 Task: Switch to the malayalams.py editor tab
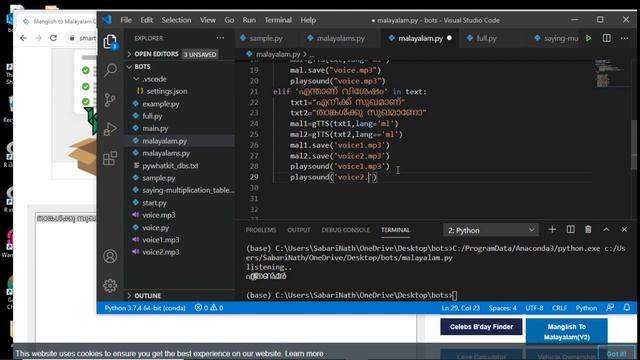coord(340,38)
